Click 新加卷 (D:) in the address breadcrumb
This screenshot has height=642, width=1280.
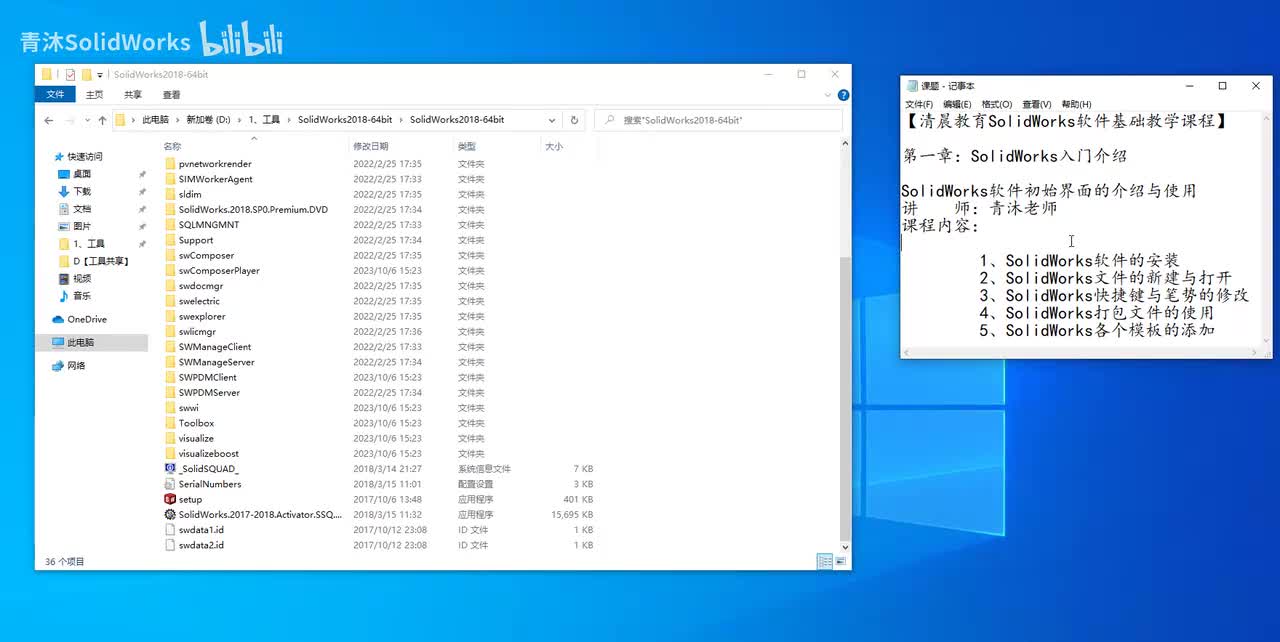[208, 120]
